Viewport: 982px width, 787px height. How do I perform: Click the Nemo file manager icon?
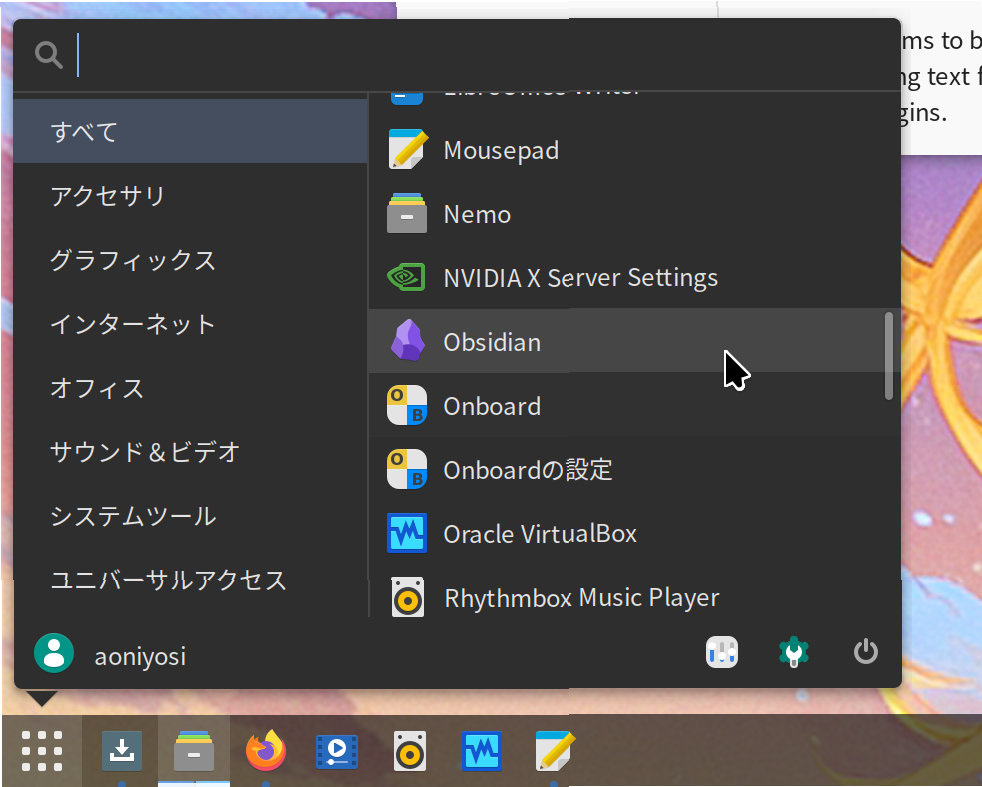407,213
